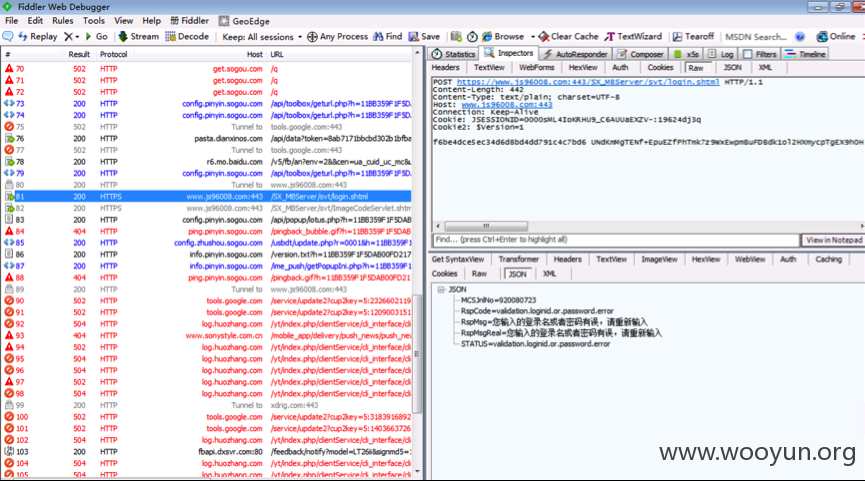
Task: Open the Browse dropdown arrow
Action: [x=533, y=37]
